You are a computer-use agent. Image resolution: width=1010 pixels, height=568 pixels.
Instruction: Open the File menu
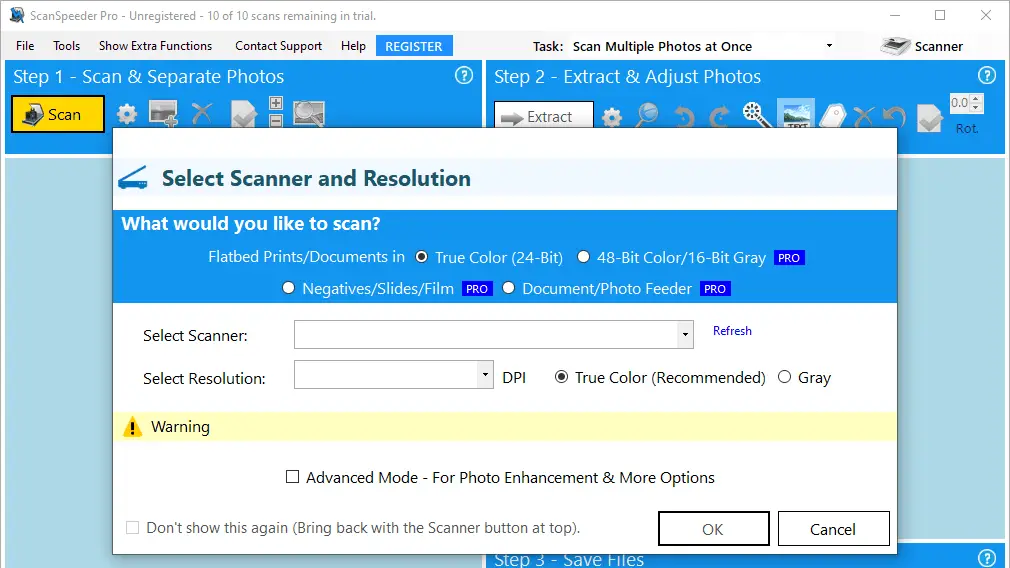point(25,46)
